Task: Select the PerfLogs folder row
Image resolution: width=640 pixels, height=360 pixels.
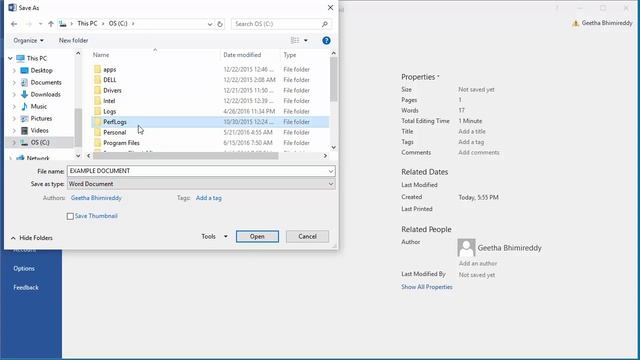Action: pos(210,122)
